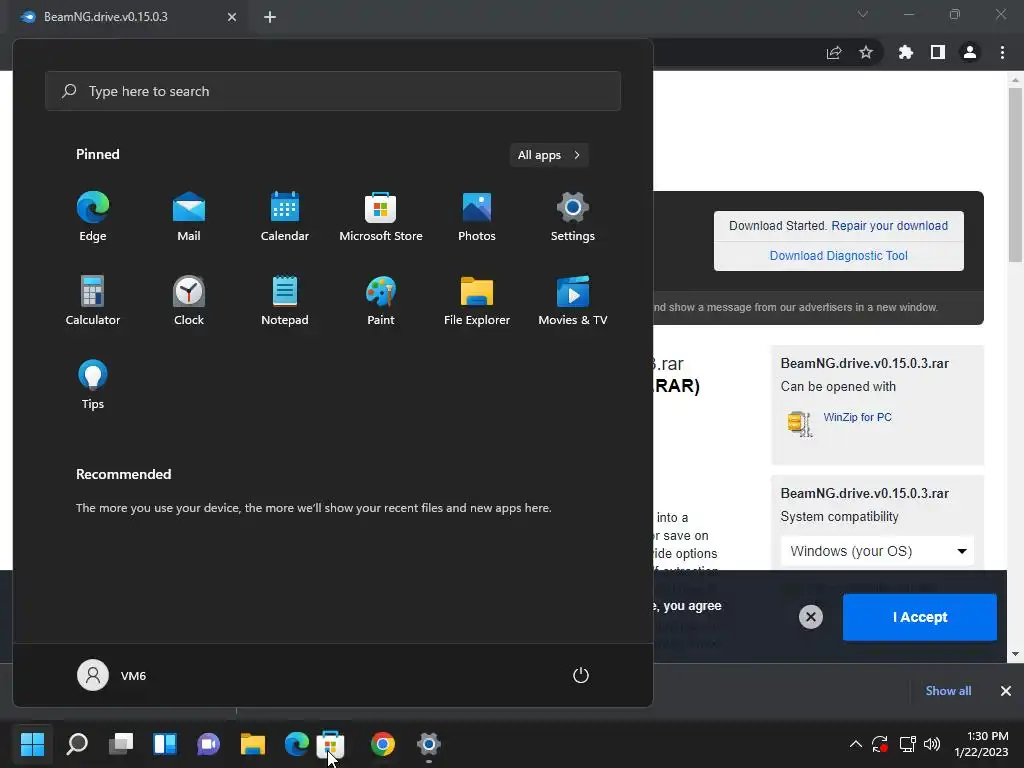Open File Explorer from pinned apps
Image resolution: width=1024 pixels, height=768 pixels.
click(477, 301)
